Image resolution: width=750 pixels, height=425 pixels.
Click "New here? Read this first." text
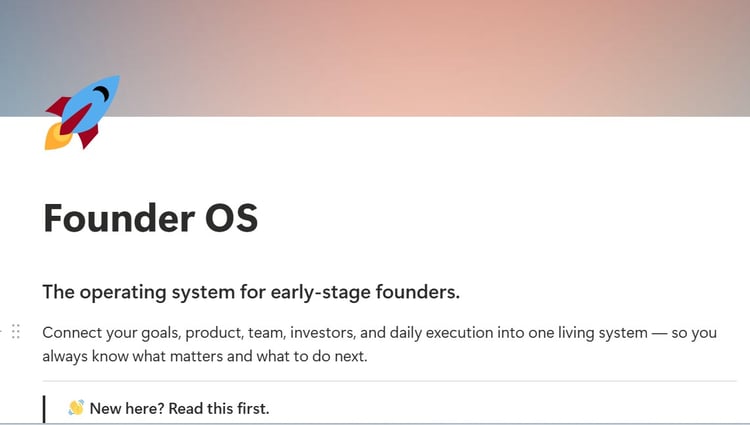click(x=179, y=408)
